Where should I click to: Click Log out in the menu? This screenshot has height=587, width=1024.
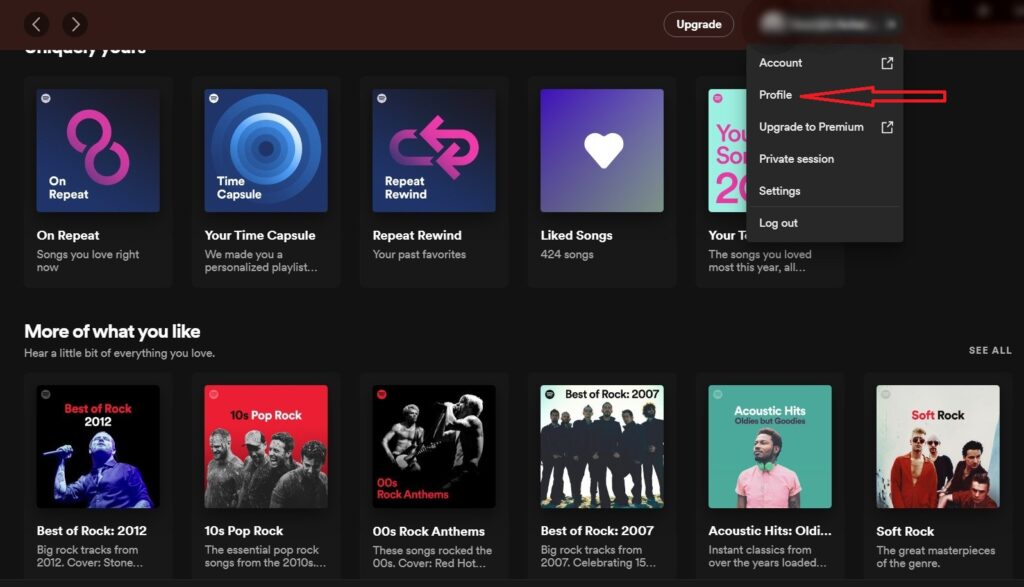point(825,223)
